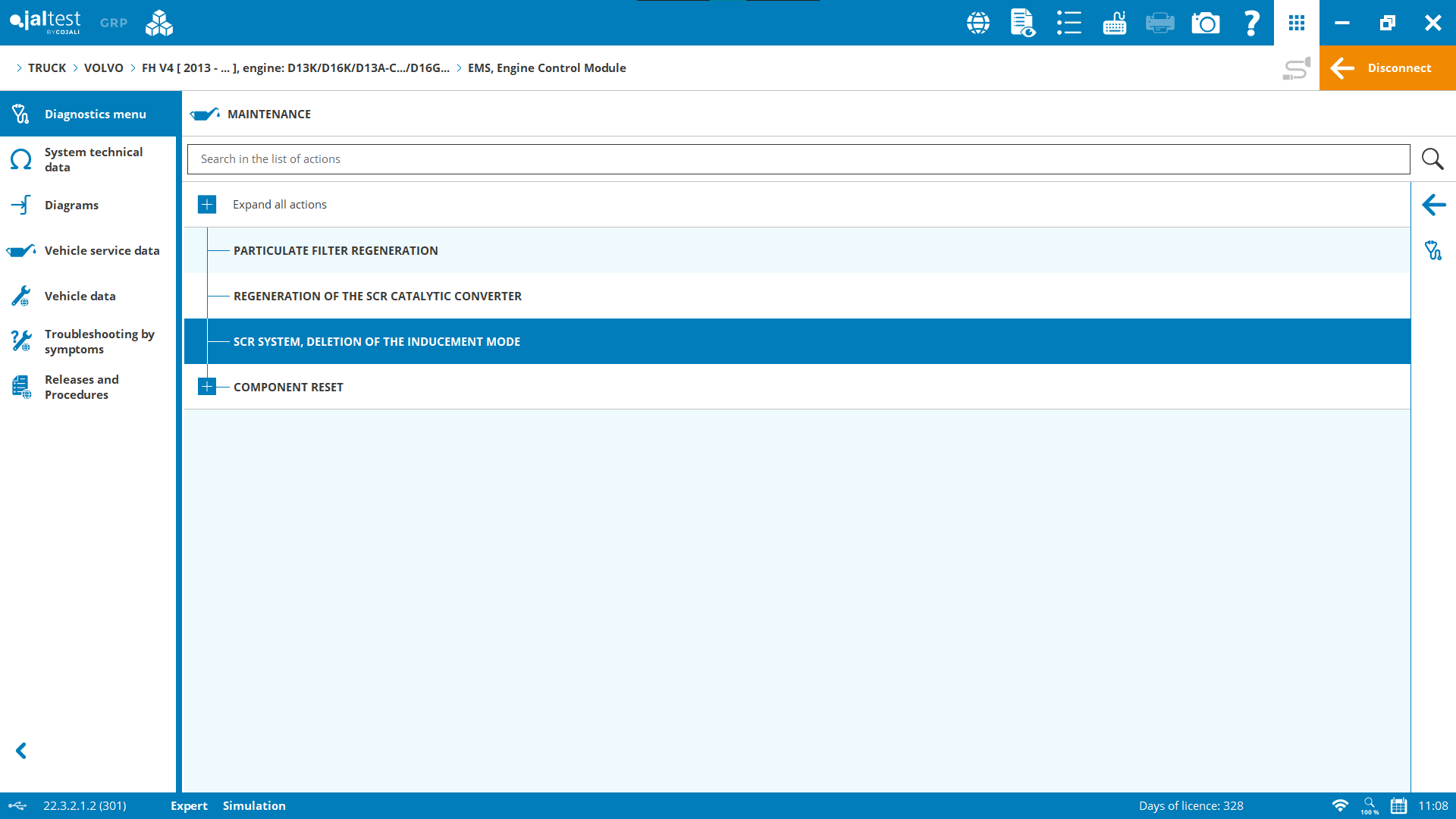Open System technical data
Viewport: 1456px width, 819px height.
[88, 159]
